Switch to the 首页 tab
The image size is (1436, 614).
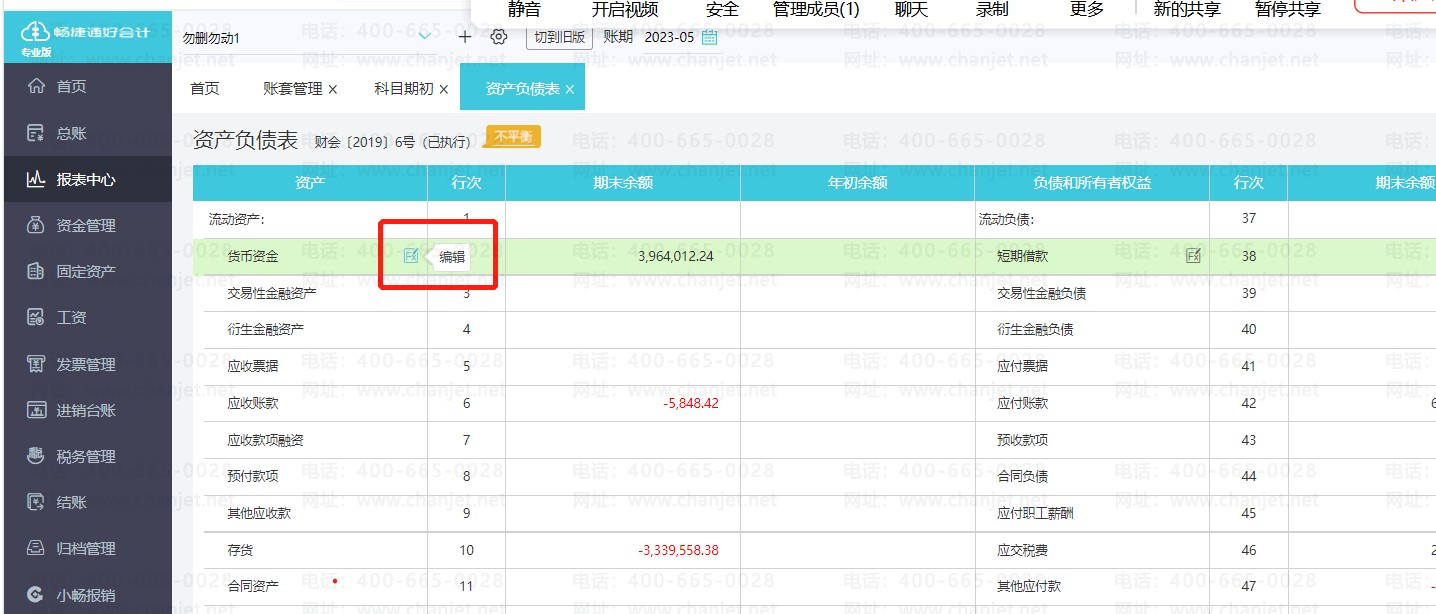click(x=205, y=89)
